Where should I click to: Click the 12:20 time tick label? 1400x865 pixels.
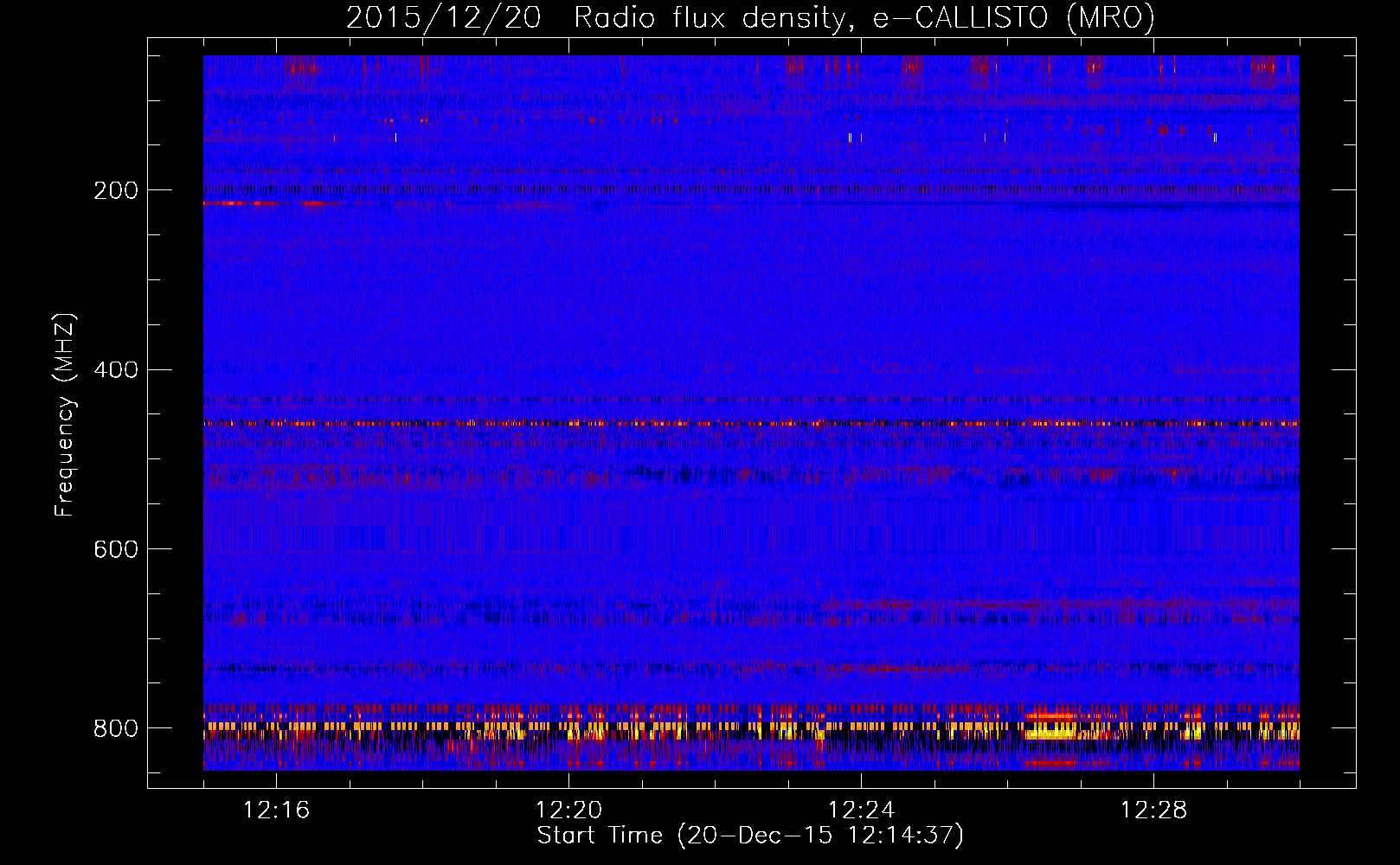(x=569, y=811)
